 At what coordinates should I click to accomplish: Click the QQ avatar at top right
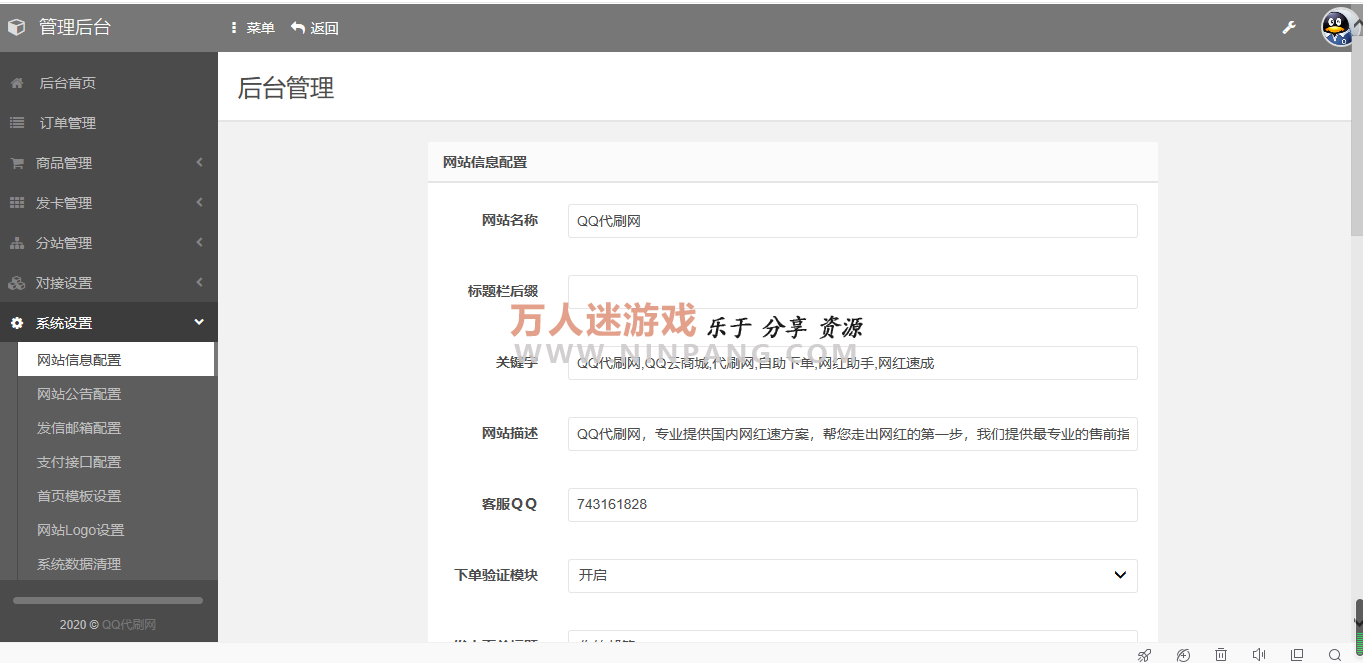pos(1336,27)
